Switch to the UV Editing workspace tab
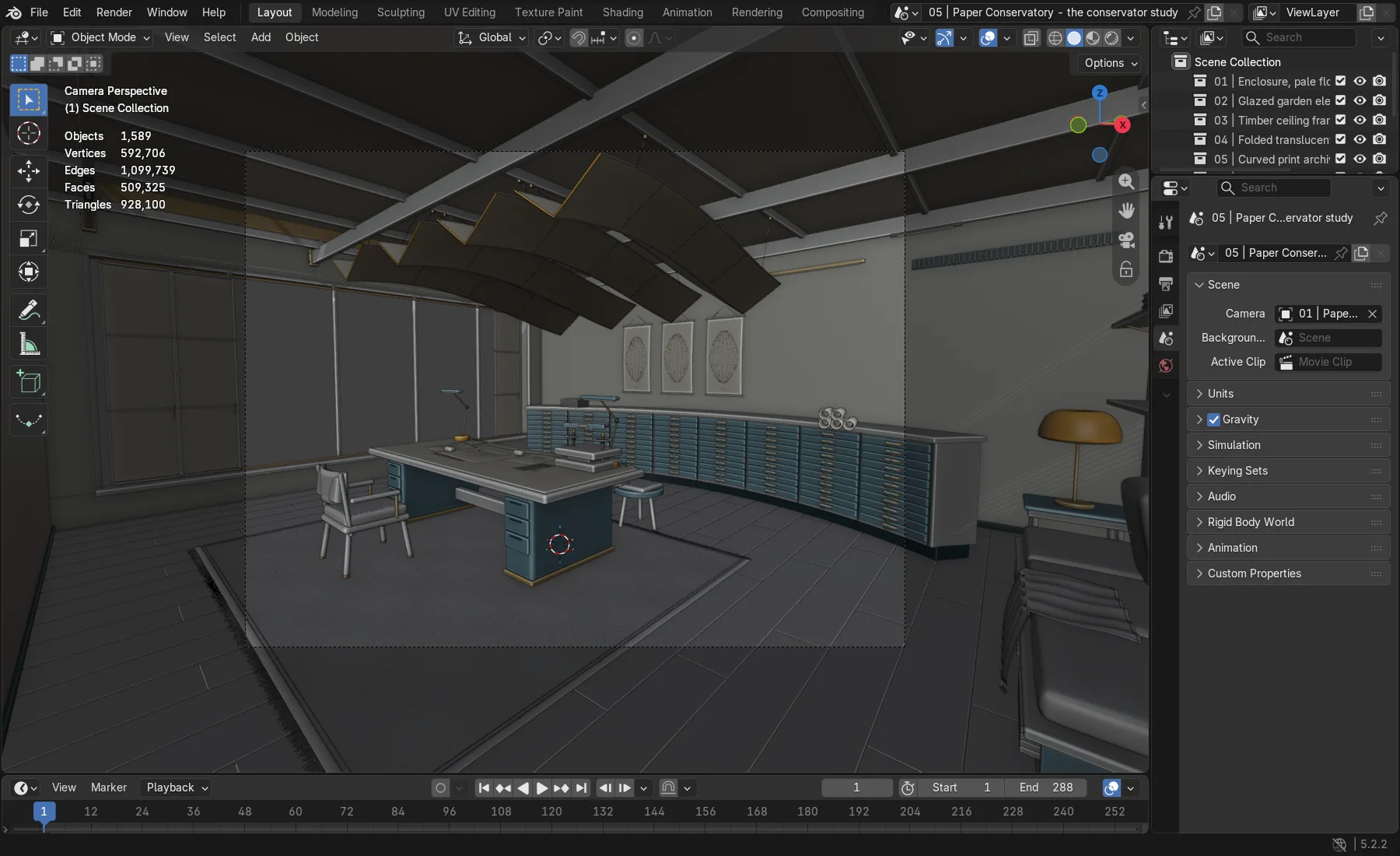The width and height of the screenshot is (1400, 856). tap(469, 12)
